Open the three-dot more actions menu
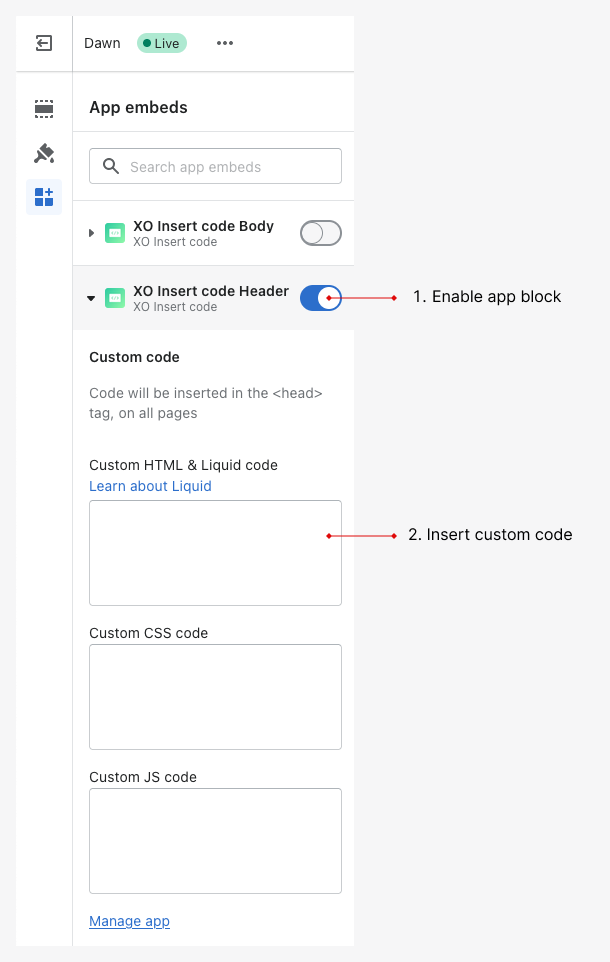Image resolution: width=610 pixels, height=962 pixels. click(x=225, y=43)
